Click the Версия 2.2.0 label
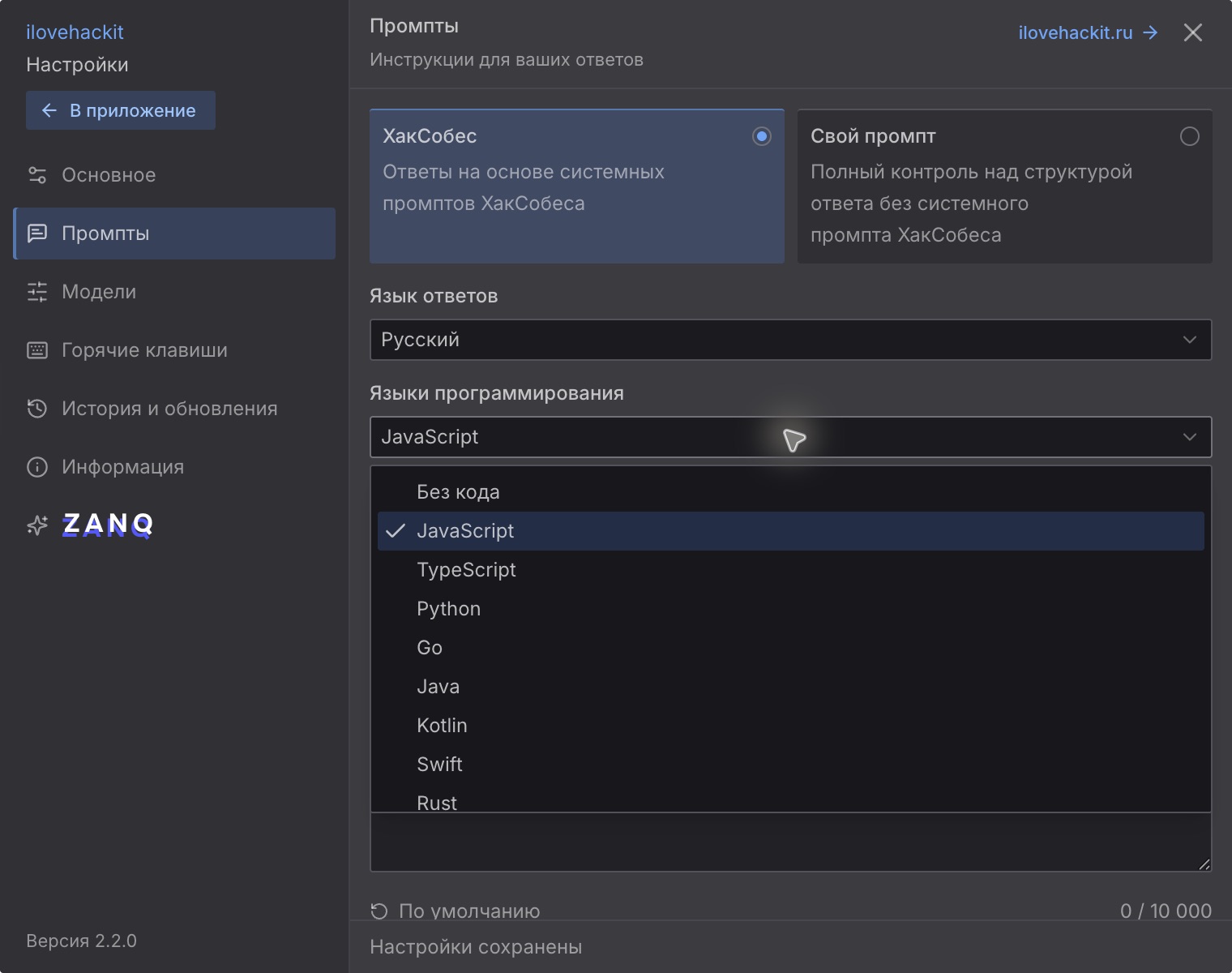1232x973 pixels. (x=81, y=941)
